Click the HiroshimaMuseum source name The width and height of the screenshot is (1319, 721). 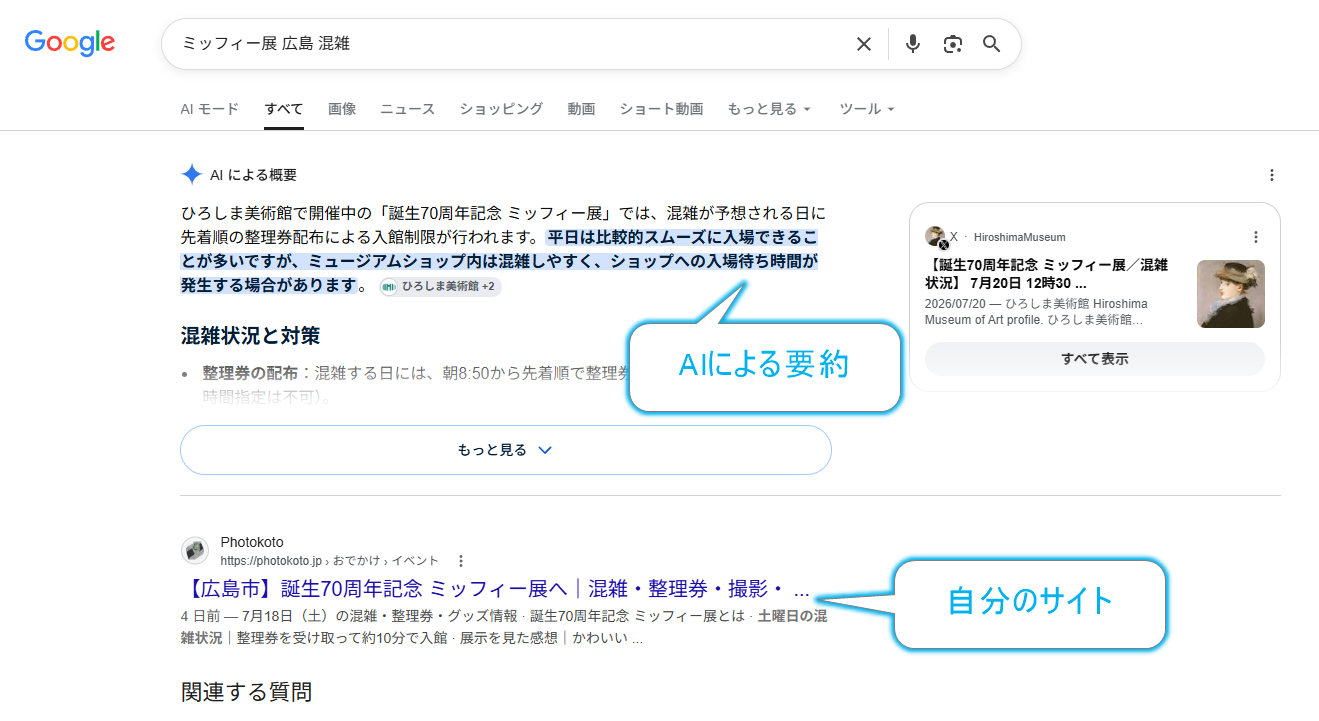1020,237
